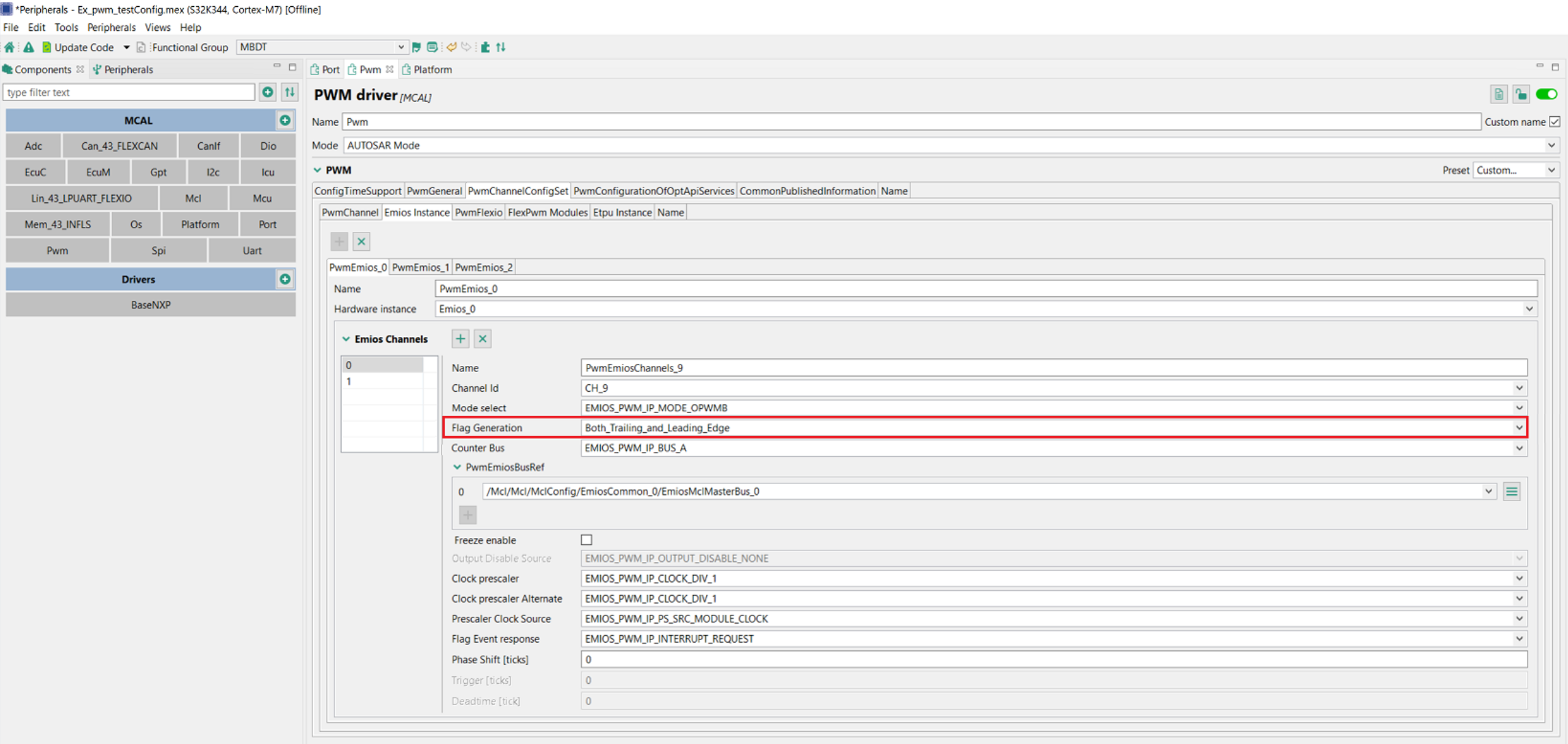Toggle the Freeze enable checkbox
This screenshot has height=744, width=1568.
pos(586,540)
